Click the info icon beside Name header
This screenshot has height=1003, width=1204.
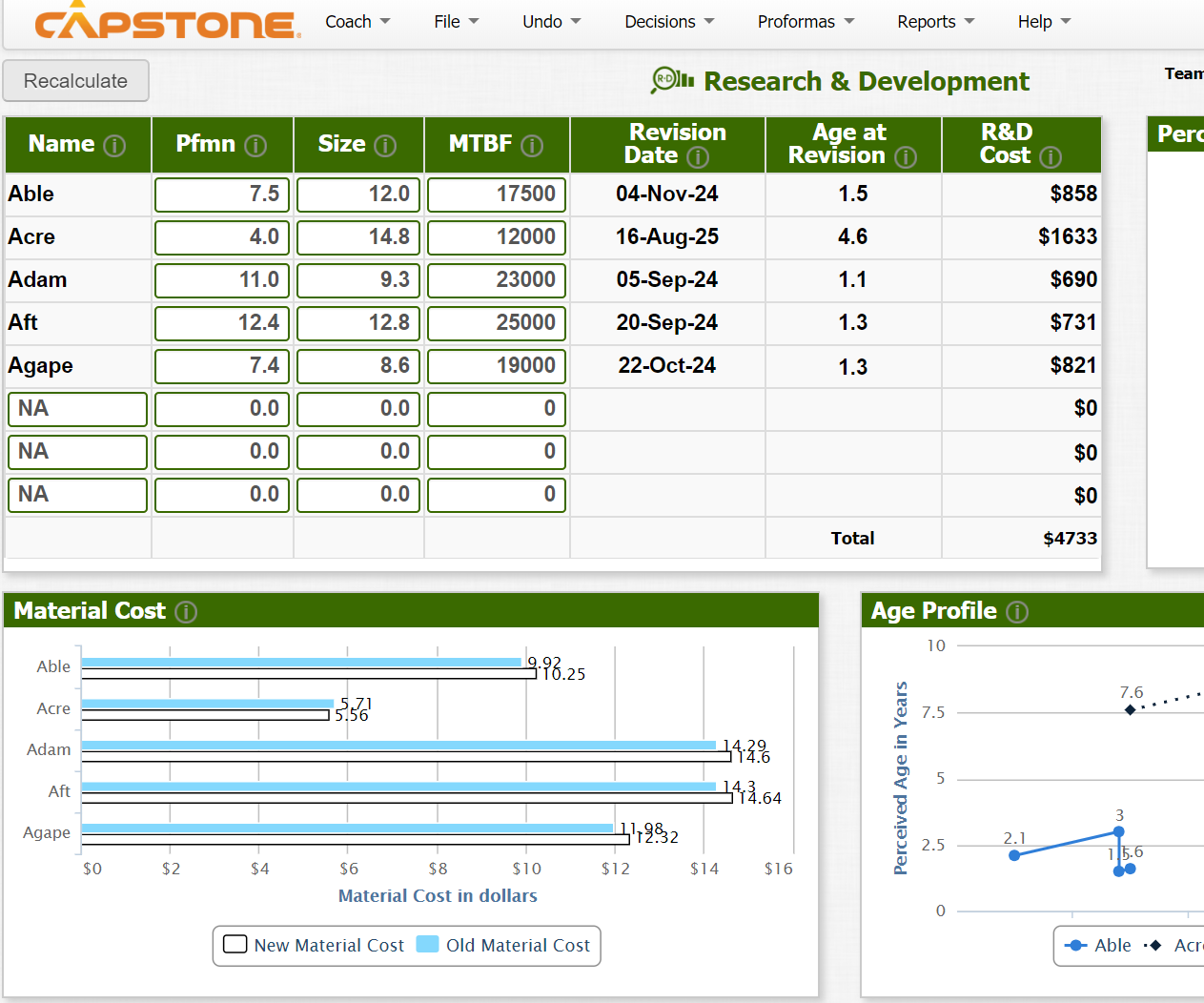coord(114,146)
